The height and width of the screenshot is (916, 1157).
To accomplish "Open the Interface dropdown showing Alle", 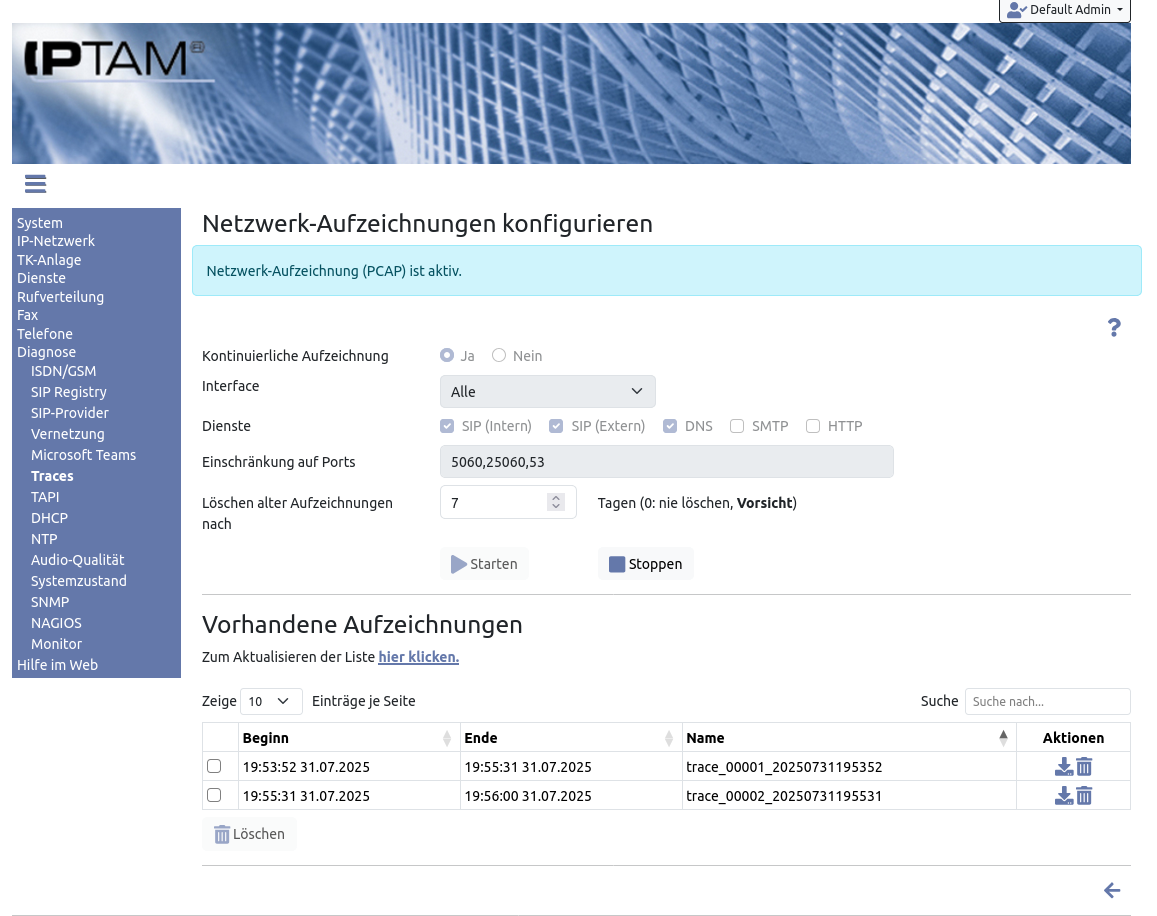I will (x=547, y=392).
